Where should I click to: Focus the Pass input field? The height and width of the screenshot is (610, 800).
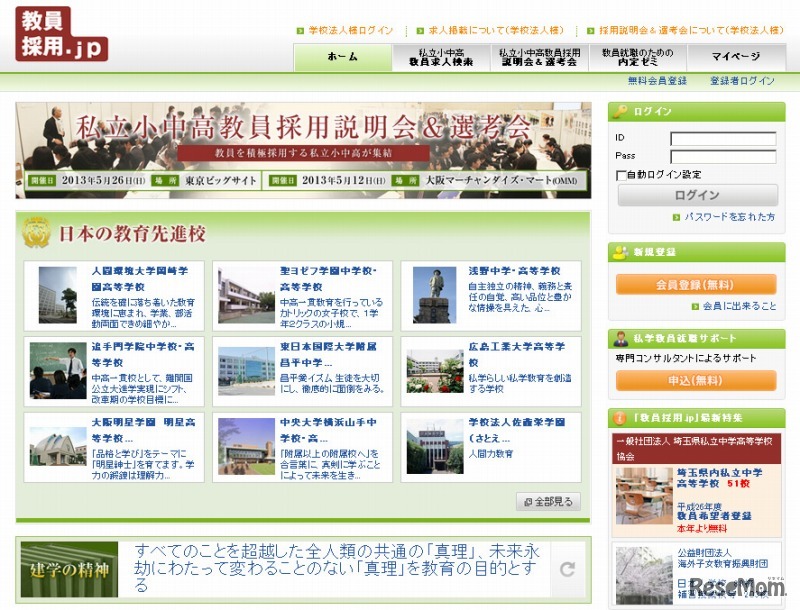pyautogui.click(x=723, y=157)
